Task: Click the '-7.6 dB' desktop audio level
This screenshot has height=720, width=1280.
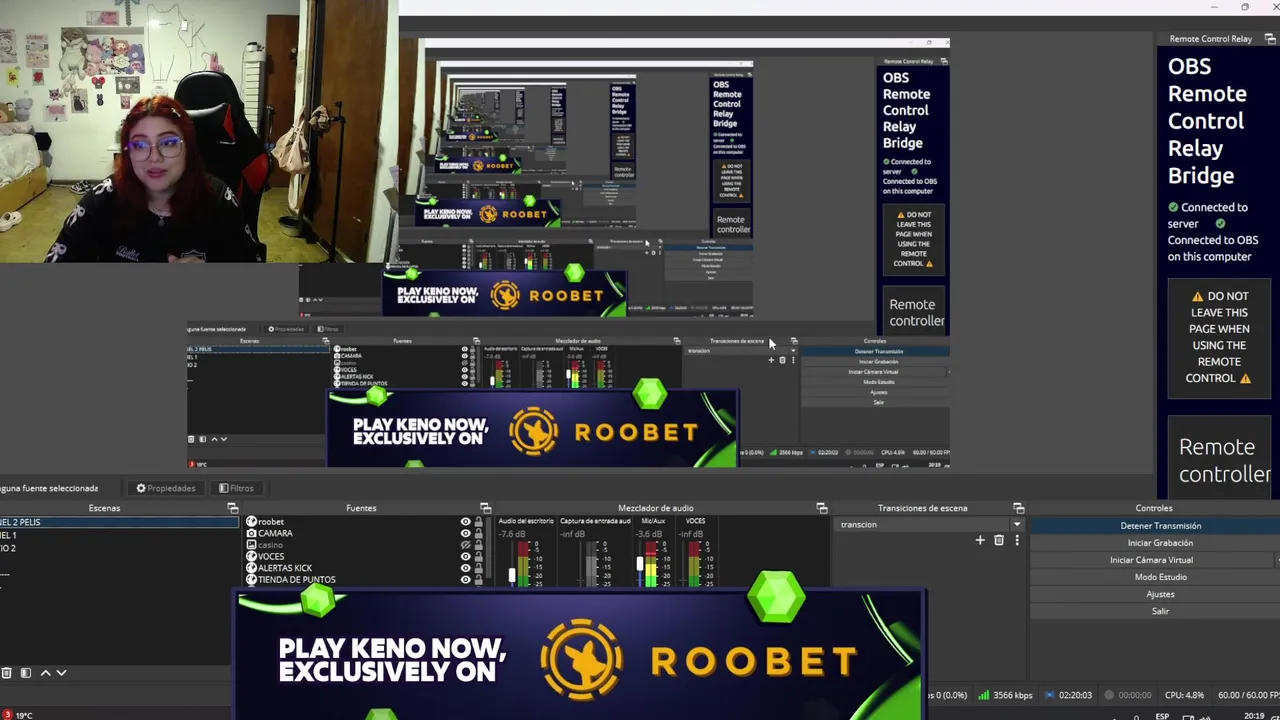Action: (x=512, y=534)
